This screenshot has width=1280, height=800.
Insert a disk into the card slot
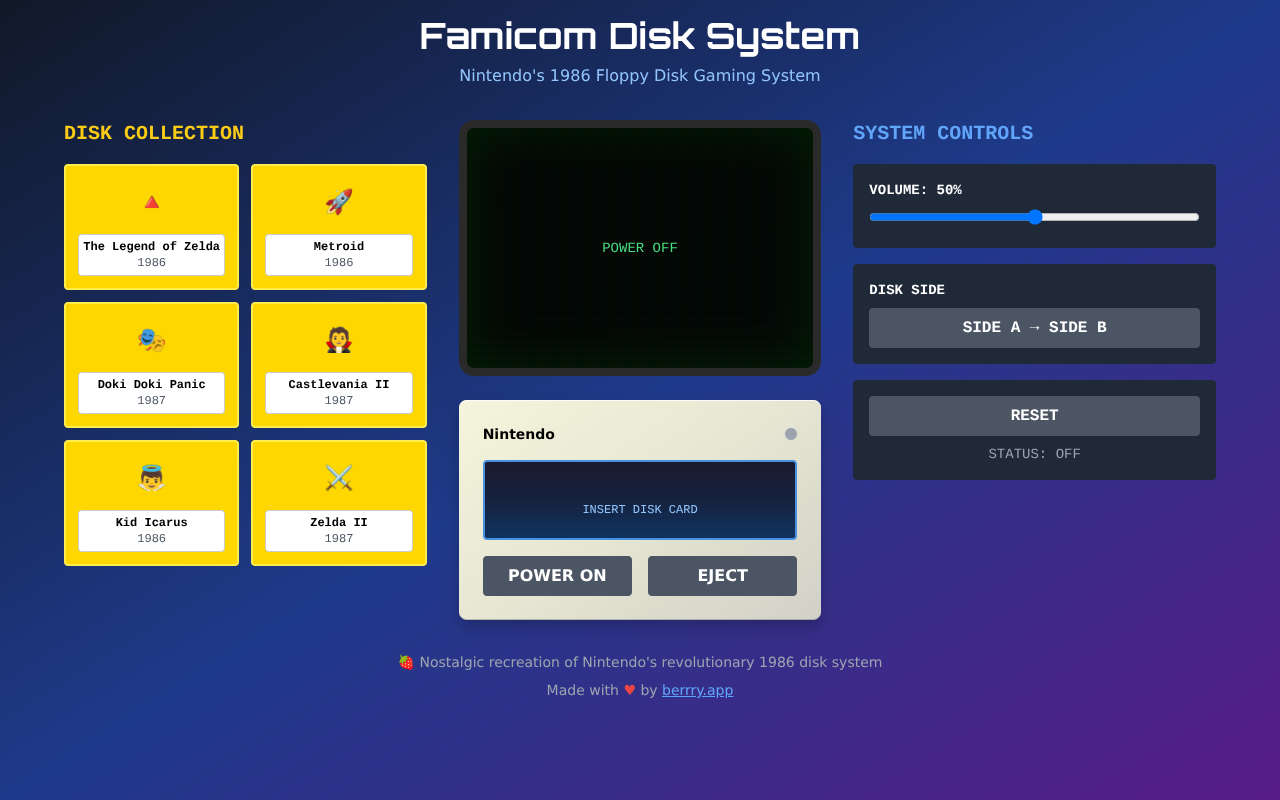pyautogui.click(x=640, y=500)
